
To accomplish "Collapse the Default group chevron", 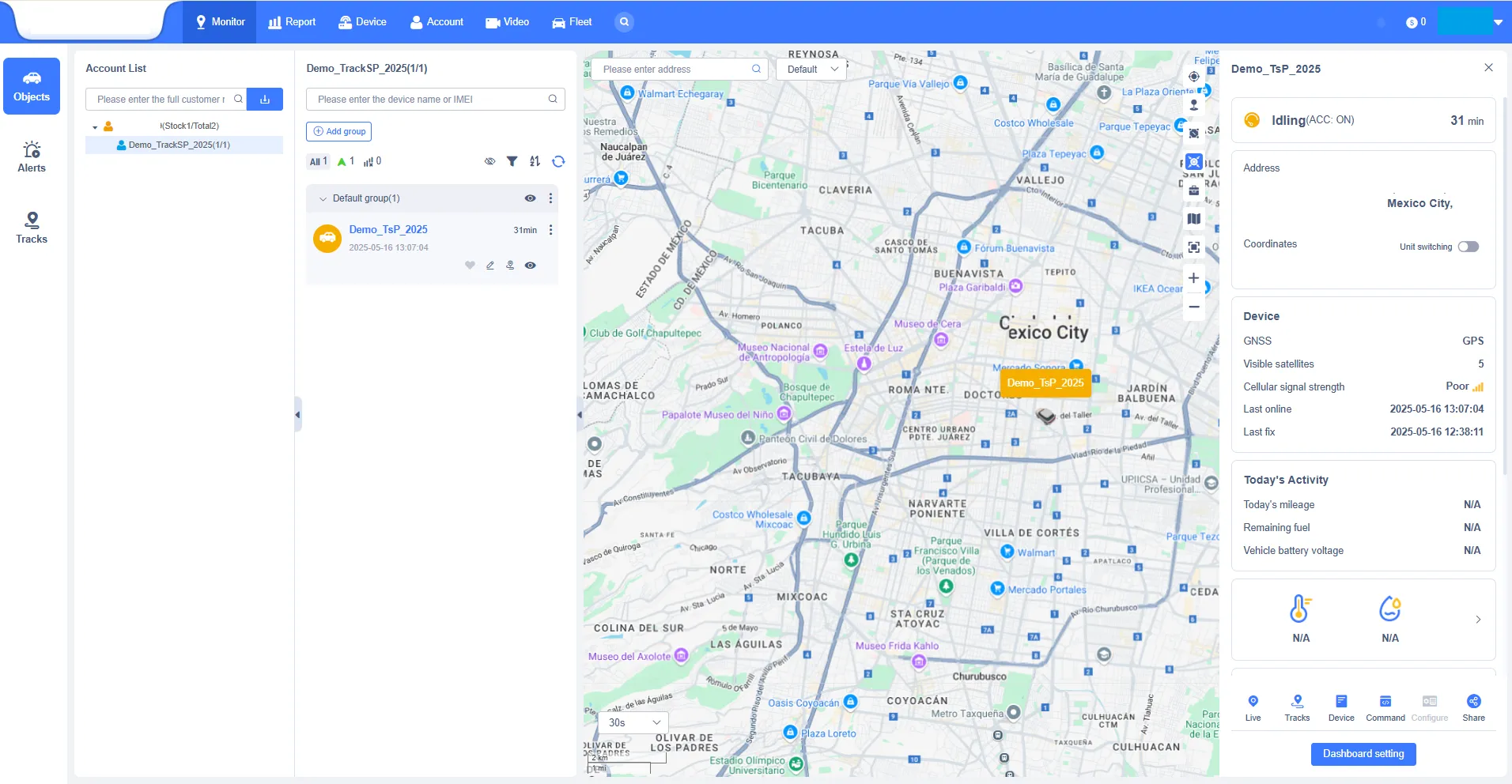I will [x=323, y=198].
